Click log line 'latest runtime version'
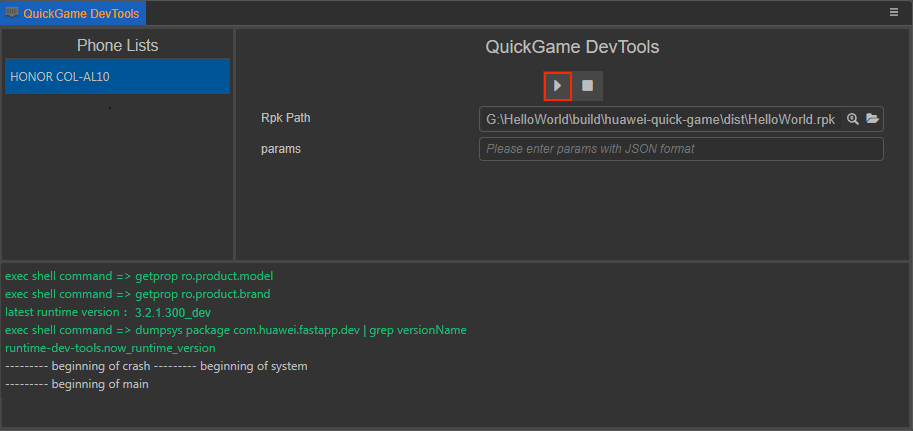Image resolution: width=913 pixels, height=431 pixels. pos(66,312)
